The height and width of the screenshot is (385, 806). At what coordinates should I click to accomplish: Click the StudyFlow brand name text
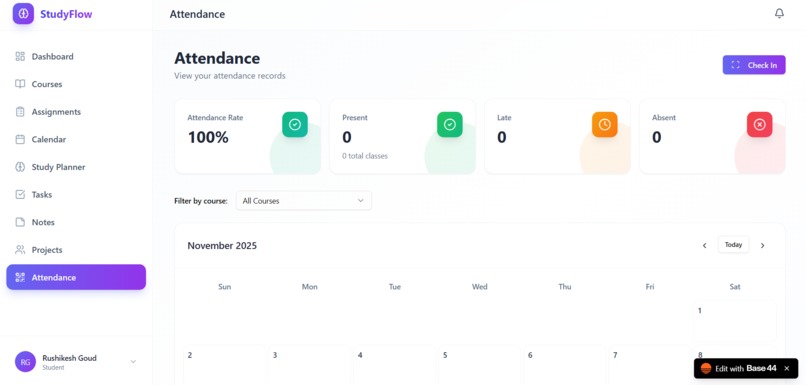[66, 14]
